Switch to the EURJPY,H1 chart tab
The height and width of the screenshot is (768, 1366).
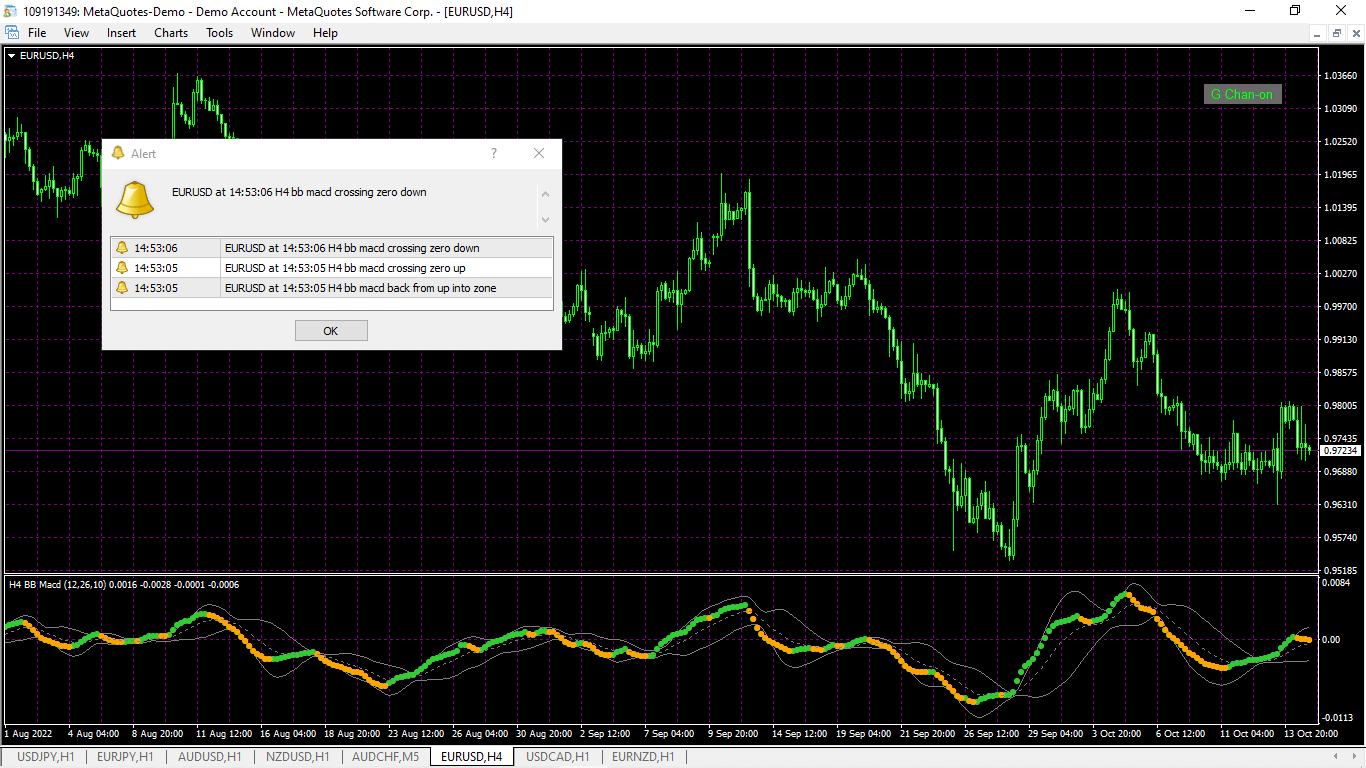click(x=125, y=757)
